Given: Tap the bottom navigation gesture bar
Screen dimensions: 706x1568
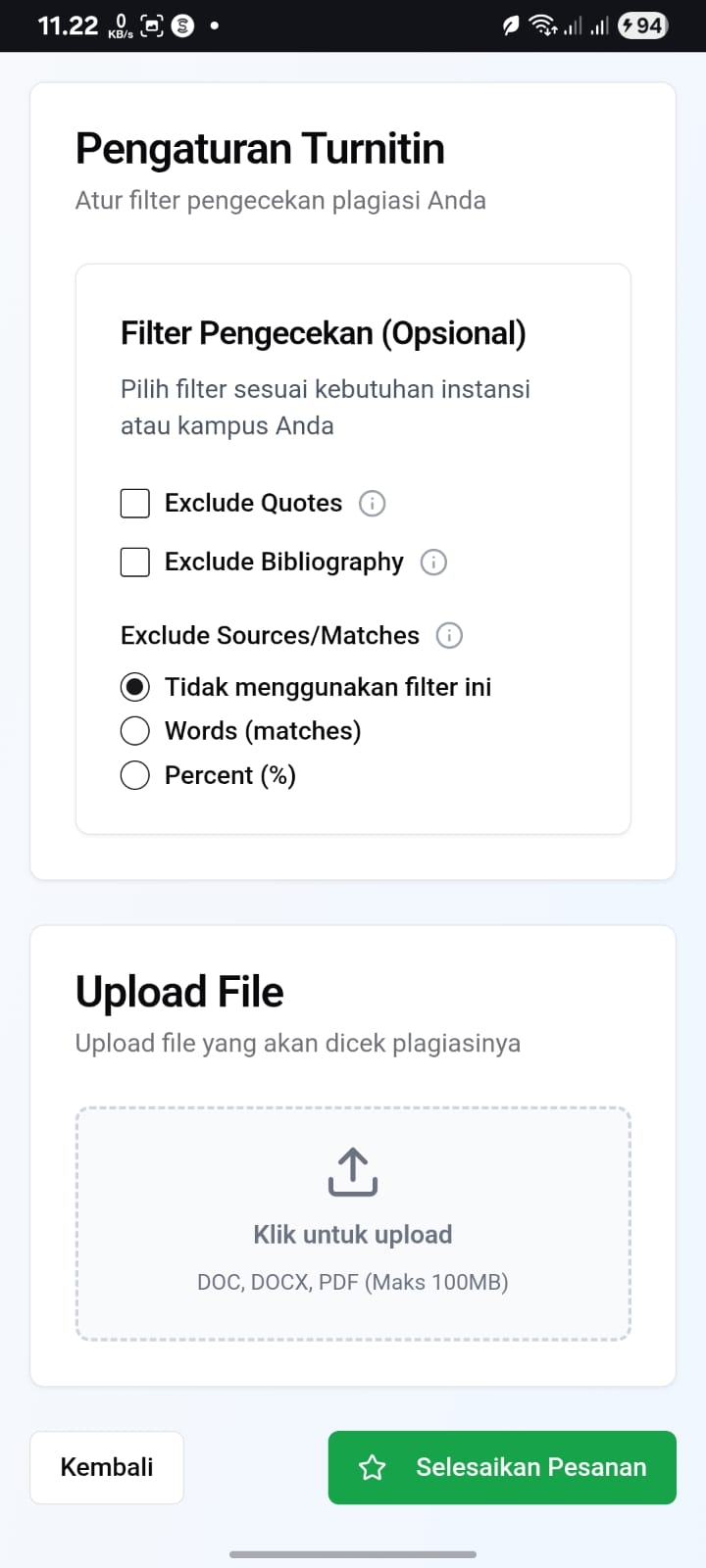Looking at the screenshot, I should point(353,1554).
